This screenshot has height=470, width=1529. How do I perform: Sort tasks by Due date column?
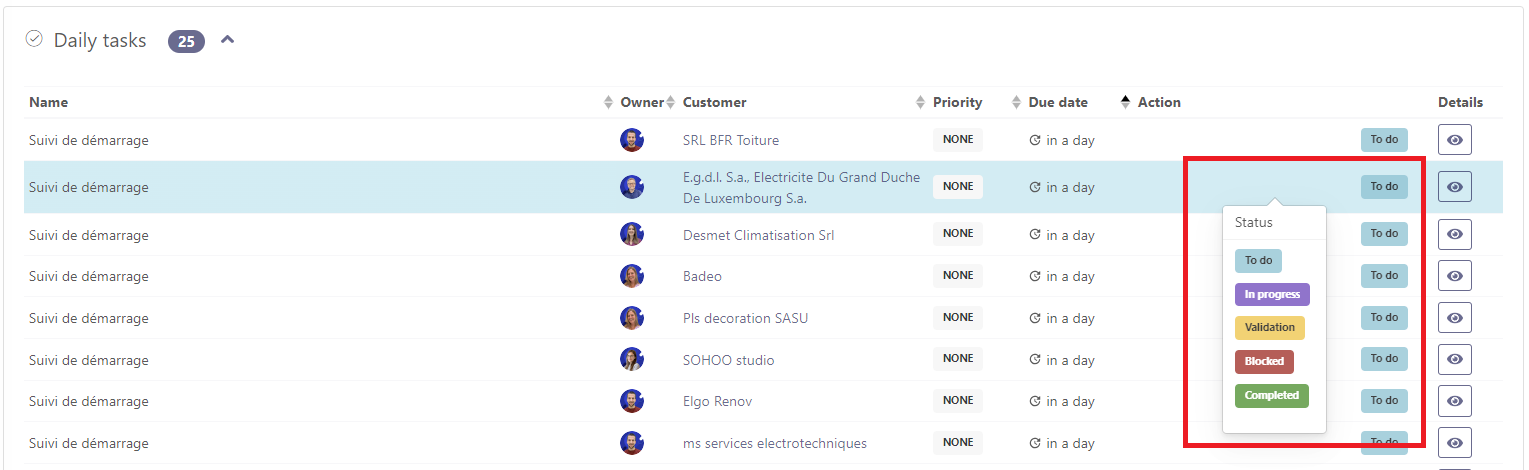coord(1057,102)
